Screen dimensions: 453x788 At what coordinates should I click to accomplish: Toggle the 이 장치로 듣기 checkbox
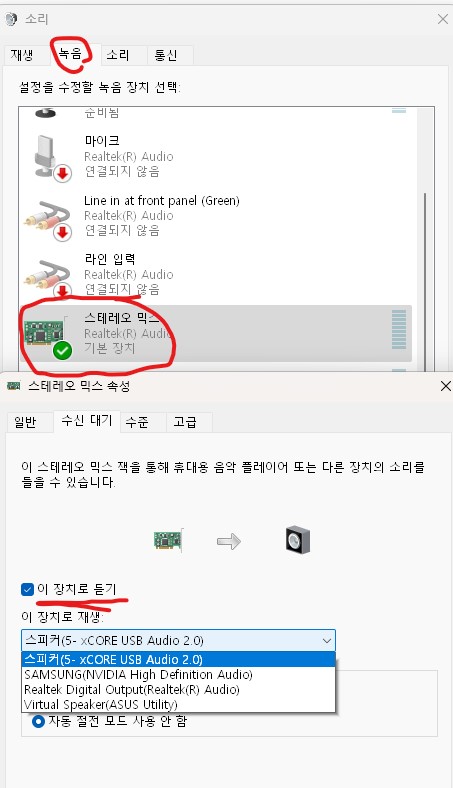click(27, 589)
